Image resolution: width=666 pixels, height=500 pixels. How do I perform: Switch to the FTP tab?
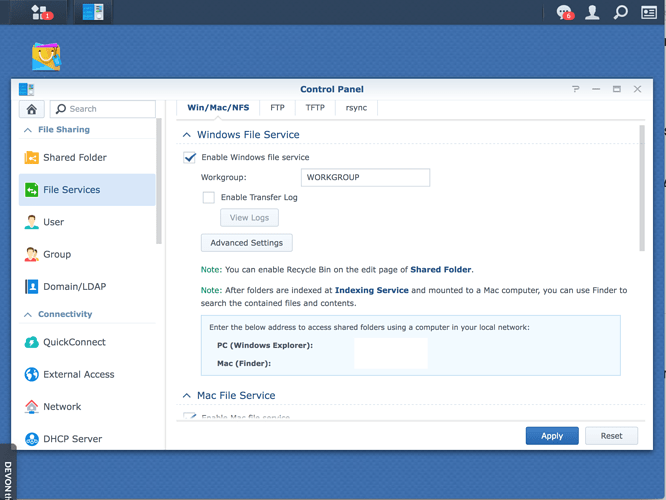pyautogui.click(x=277, y=108)
